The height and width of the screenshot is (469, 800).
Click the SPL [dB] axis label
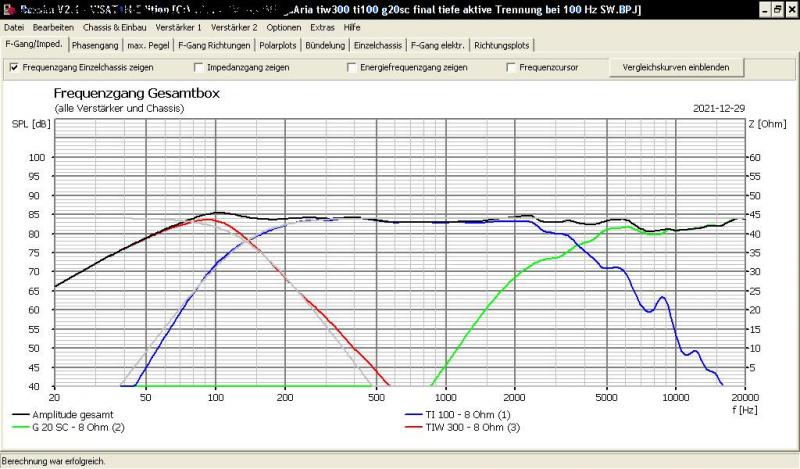31,124
